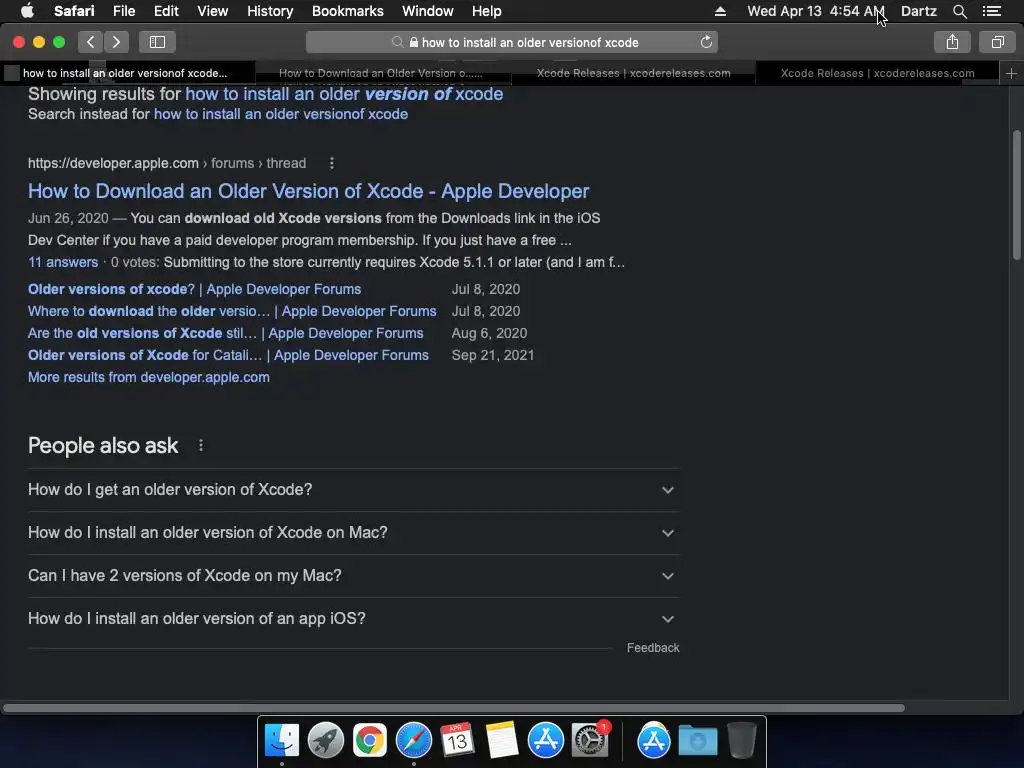Image resolution: width=1024 pixels, height=768 pixels.
Task: Open the Bookmarks menu
Action: click(x=347, y=11)
